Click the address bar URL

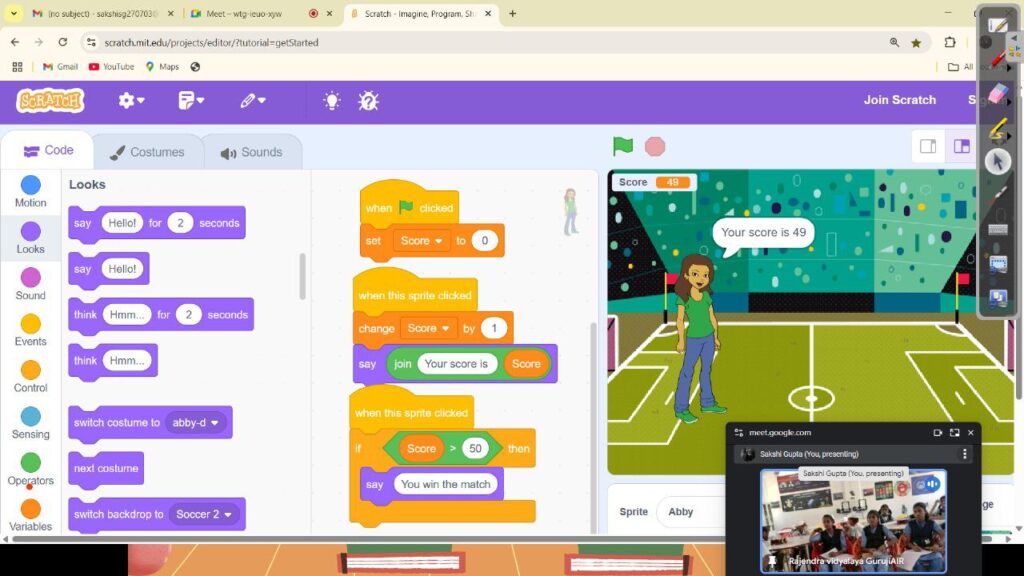pyautogui.click(x=212, y=42)
